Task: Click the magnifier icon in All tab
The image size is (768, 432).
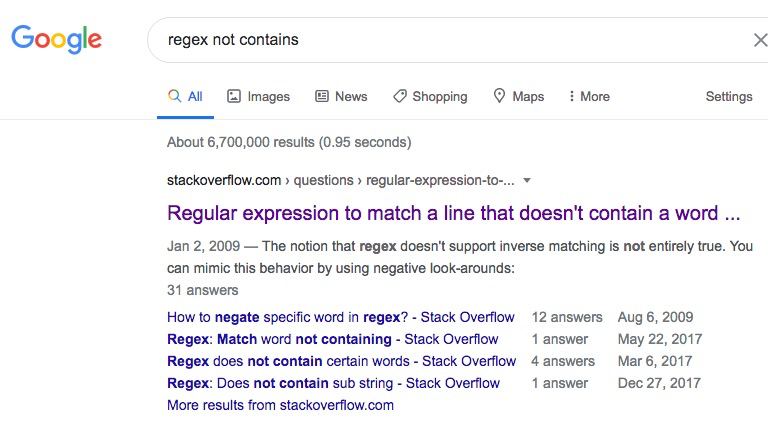Action: [x=174, y=96]
